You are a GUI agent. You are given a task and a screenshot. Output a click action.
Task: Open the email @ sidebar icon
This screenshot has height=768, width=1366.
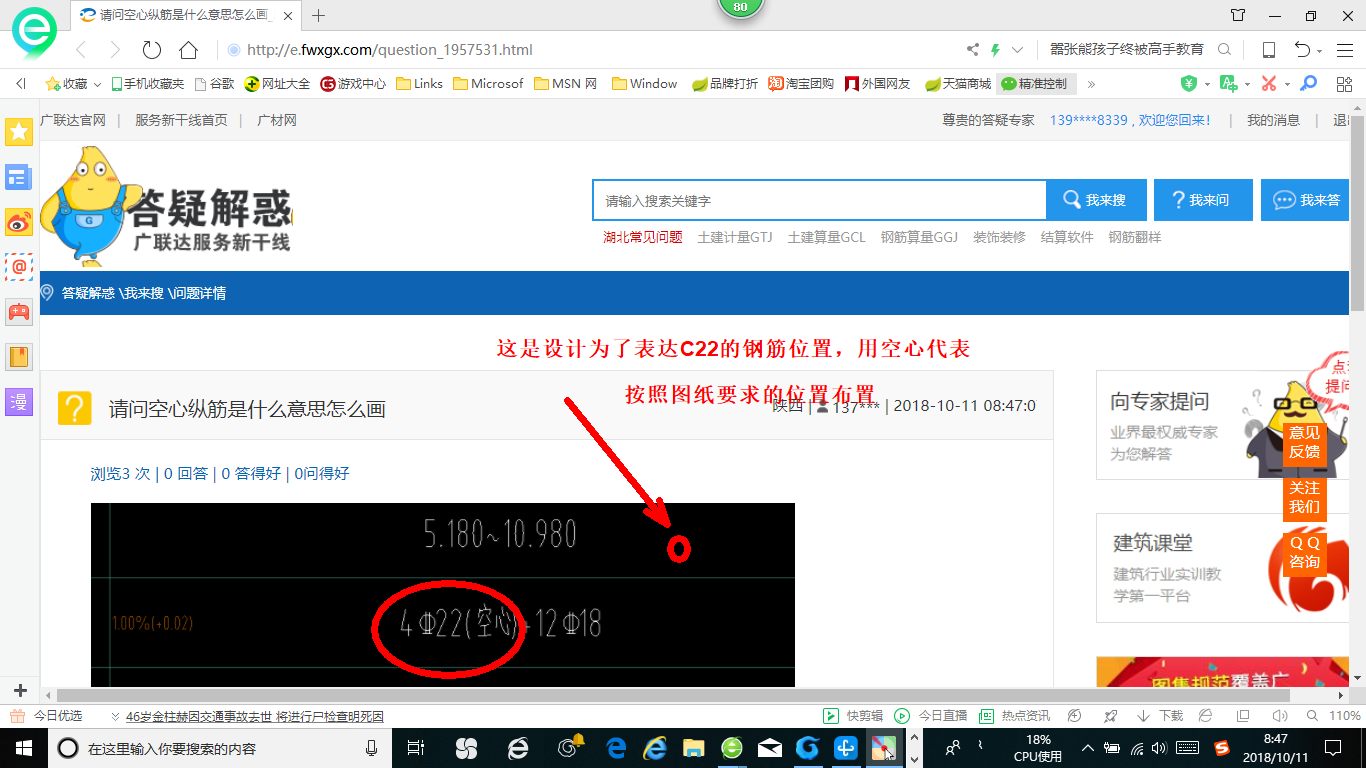(19, 267)
